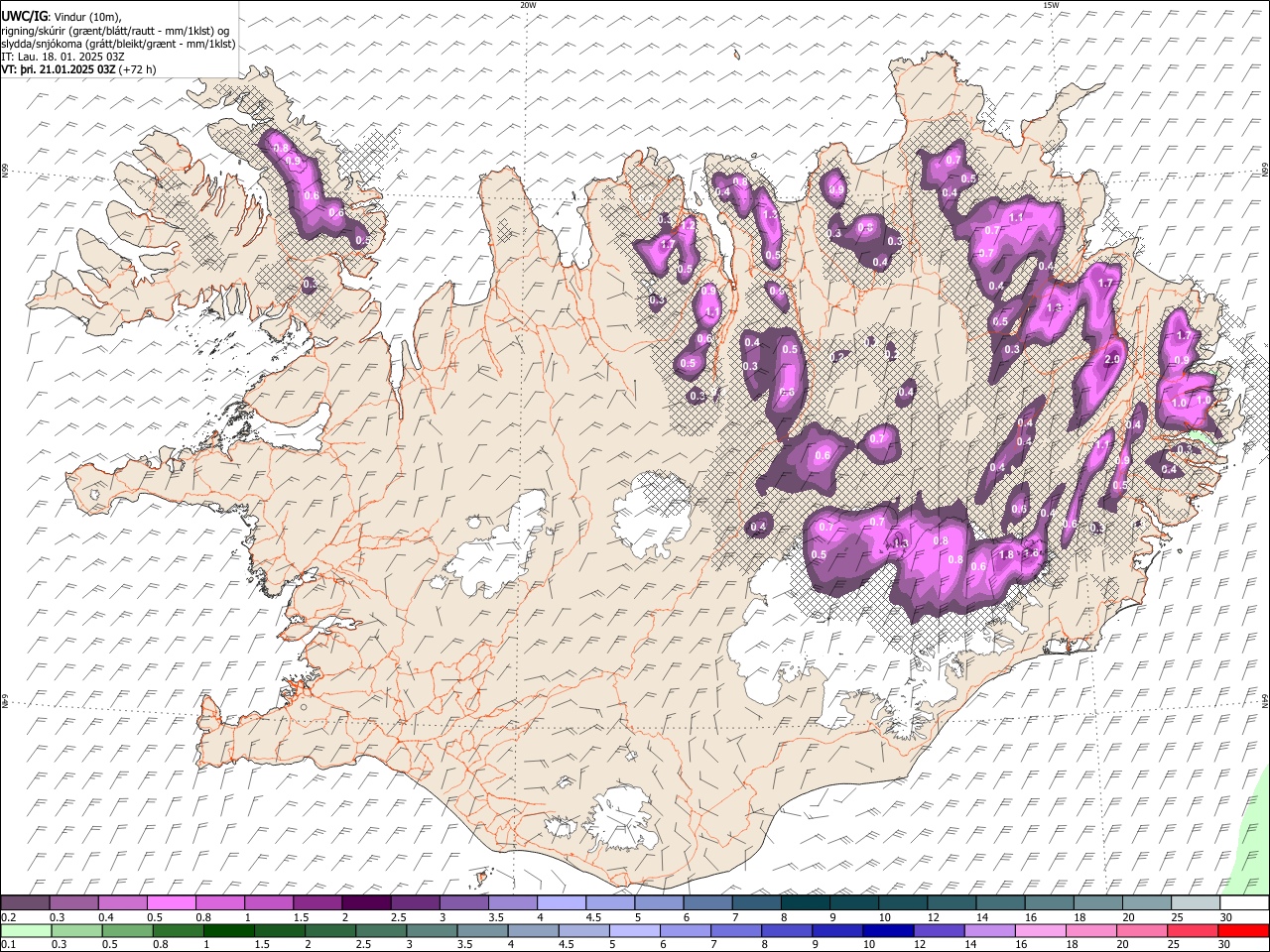Click the 25–30 crimson swatch in the lower legend

[x=1194, y=930]
